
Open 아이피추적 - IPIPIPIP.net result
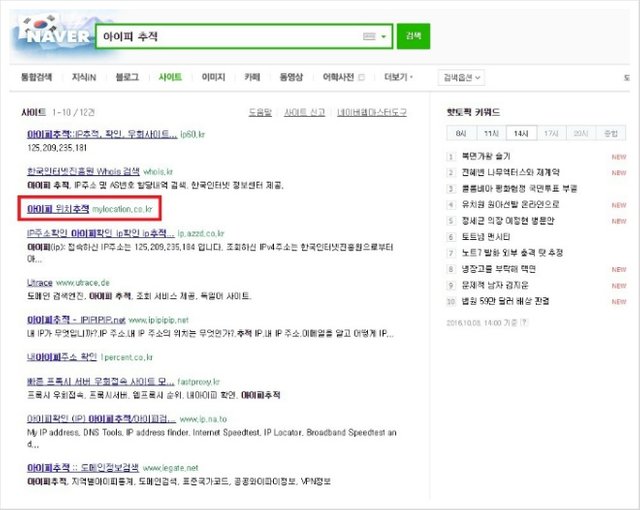point(76,319)
